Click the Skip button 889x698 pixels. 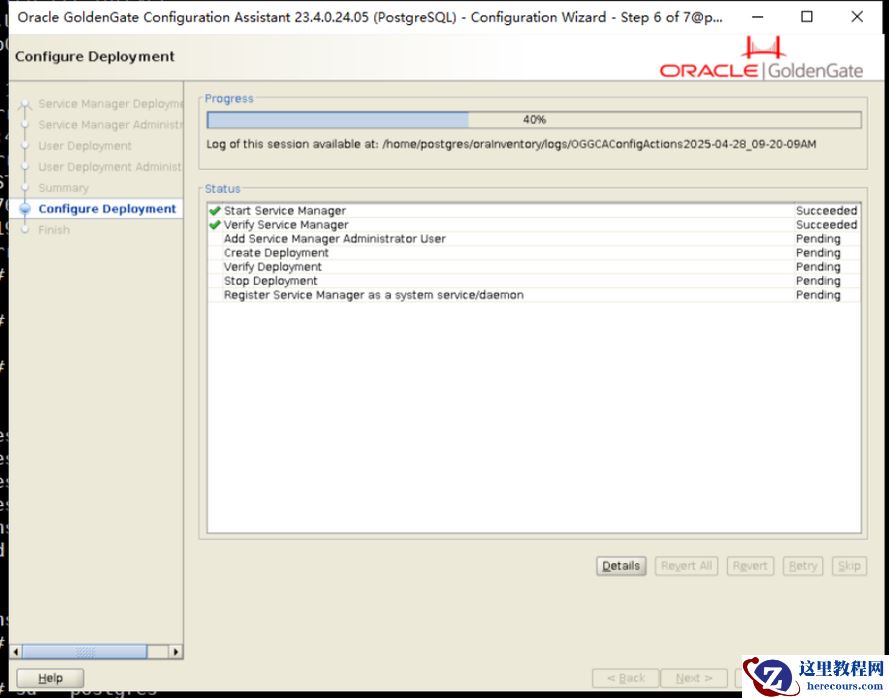click(849, 566)
